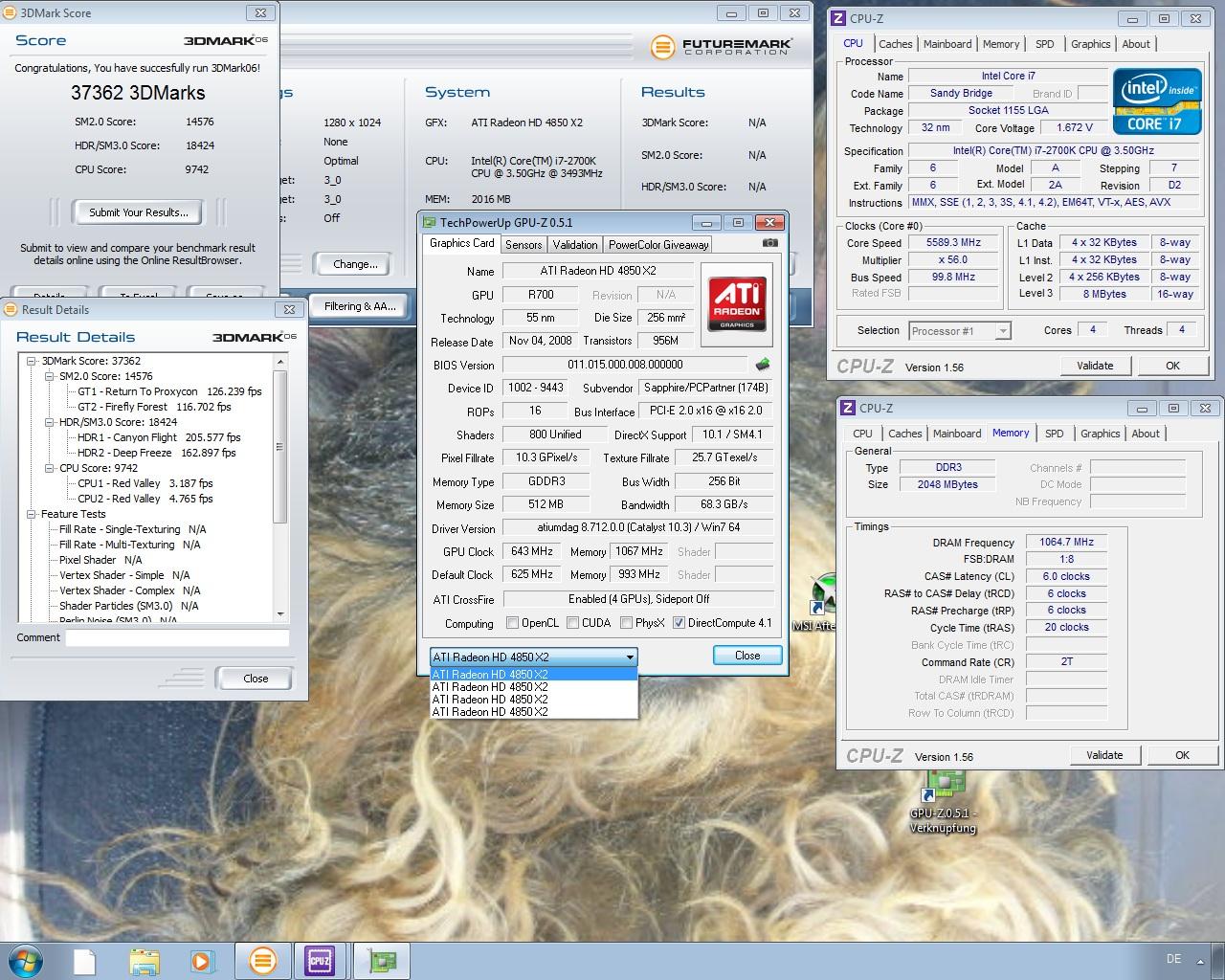1225x980 pixels.
Task: Collapse the 3DMark Score: 37362 tree node
Action: (32, 361)
